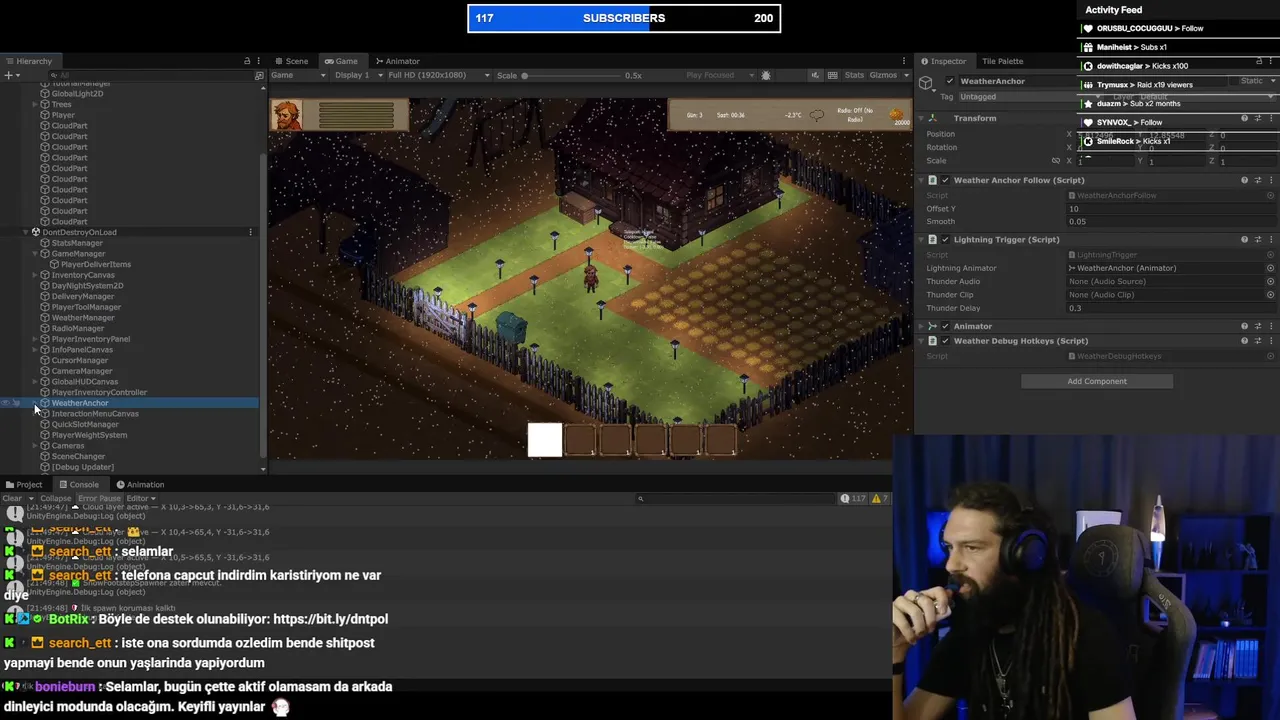Open help icon for the Animator component
The image size is (1280, 720).
[1244, 326]
